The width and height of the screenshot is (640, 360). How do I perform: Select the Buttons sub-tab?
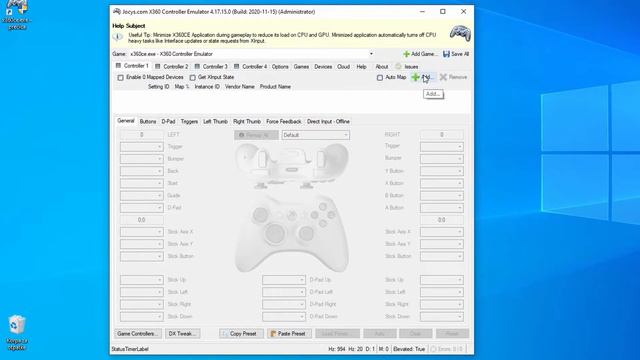click(x=148, y=122)
